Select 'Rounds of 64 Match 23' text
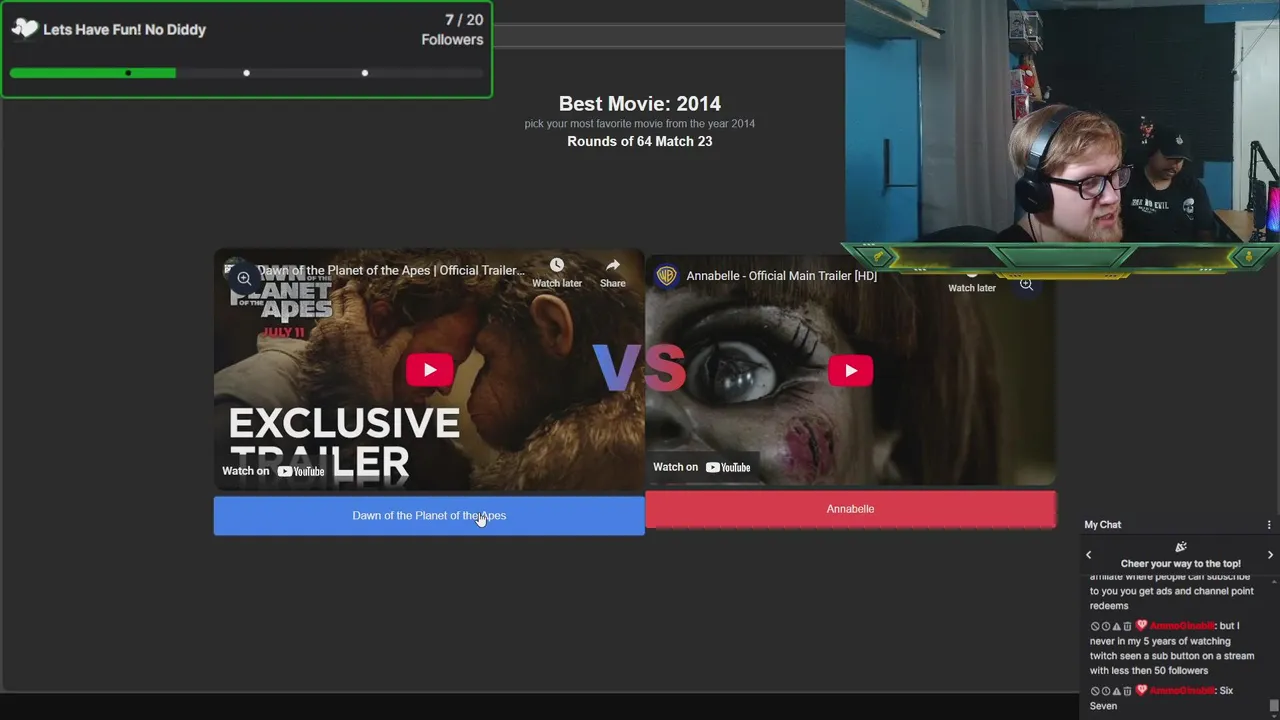 640,142
